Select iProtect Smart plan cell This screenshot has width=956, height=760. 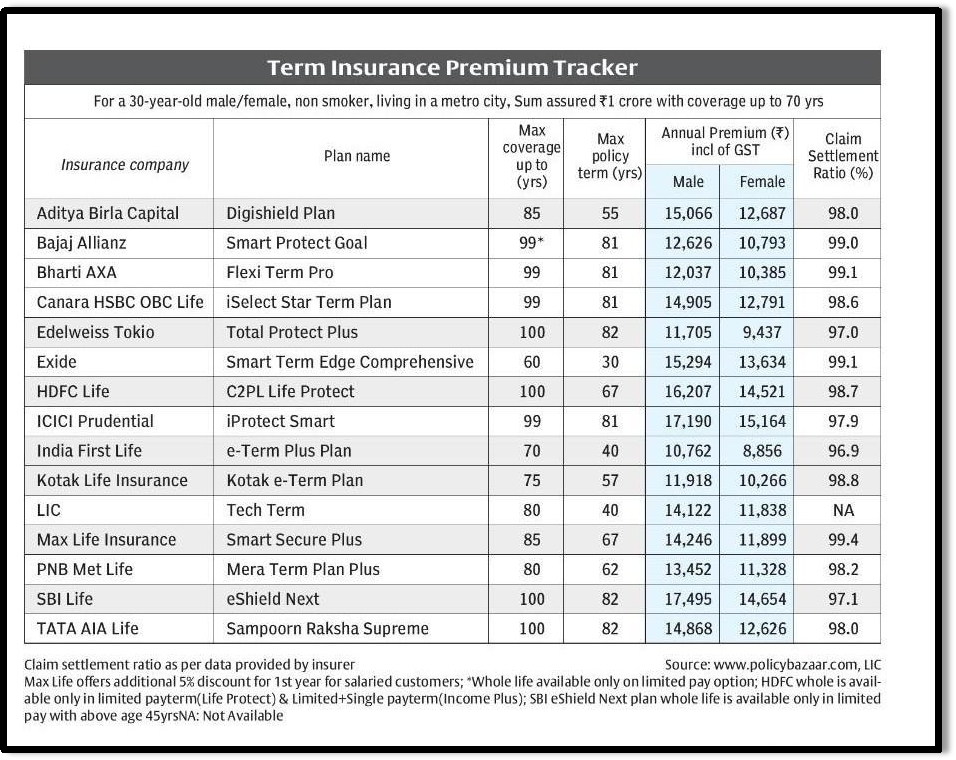pos(280,421)
